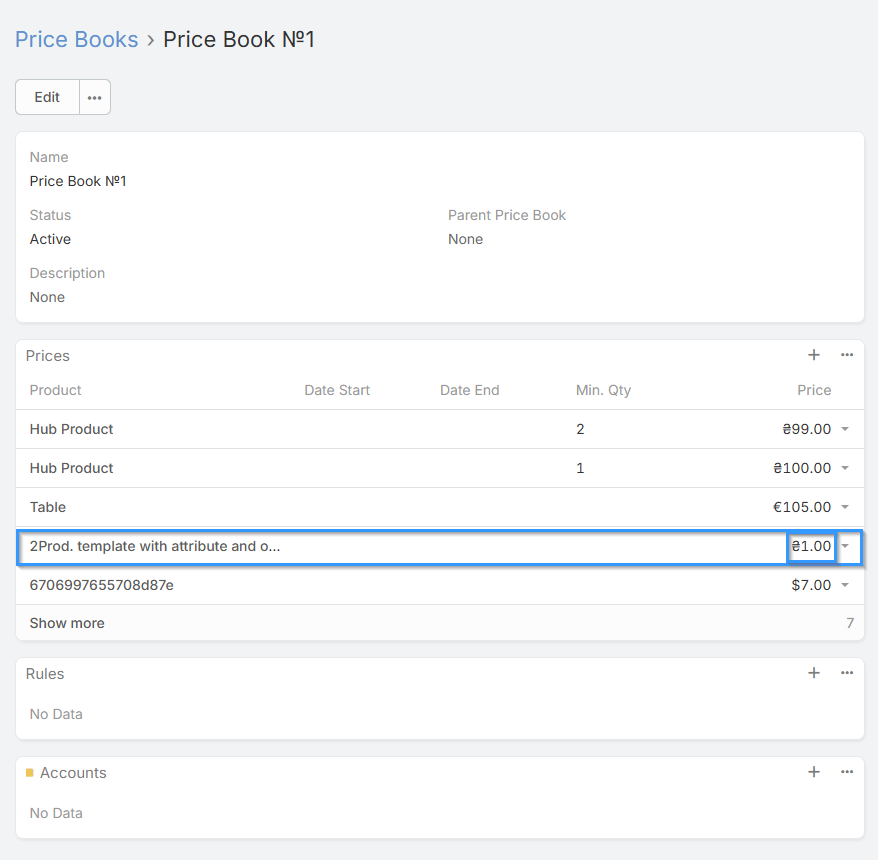Click the yellow Accounts panel color marker

[30, 773]
